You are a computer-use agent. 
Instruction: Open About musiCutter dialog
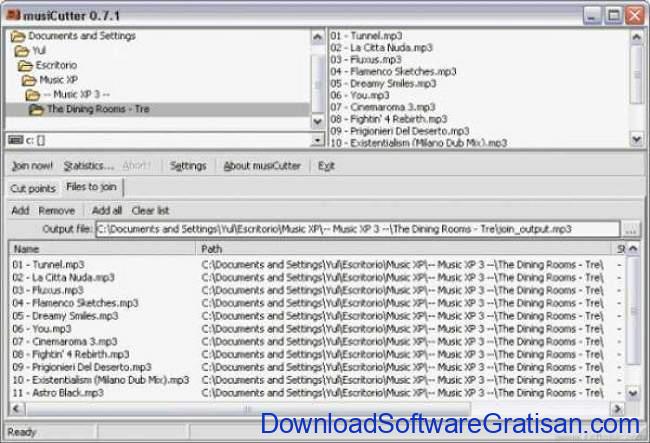[262, 166]
